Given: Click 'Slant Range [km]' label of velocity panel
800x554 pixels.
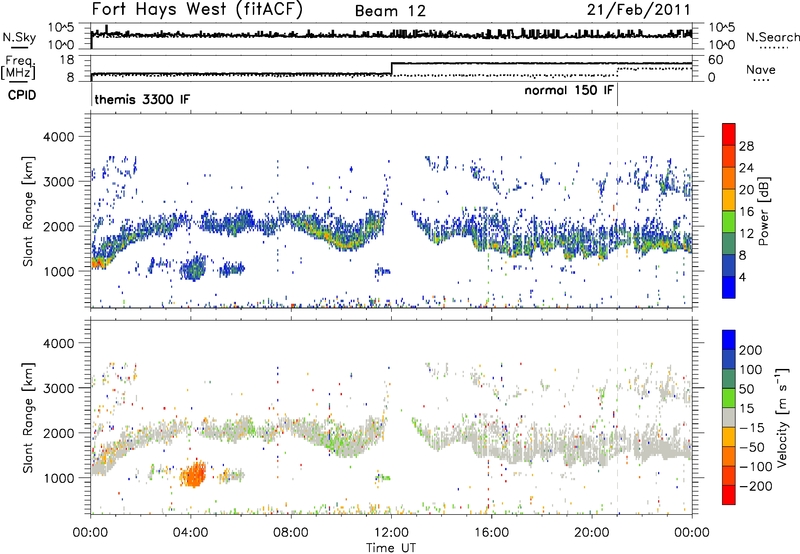Looking at the screenshot, I should point(28,417).
